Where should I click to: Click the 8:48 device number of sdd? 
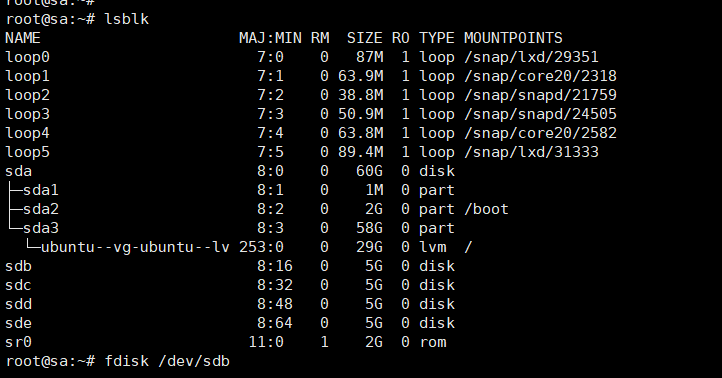(x=275, y=304)
